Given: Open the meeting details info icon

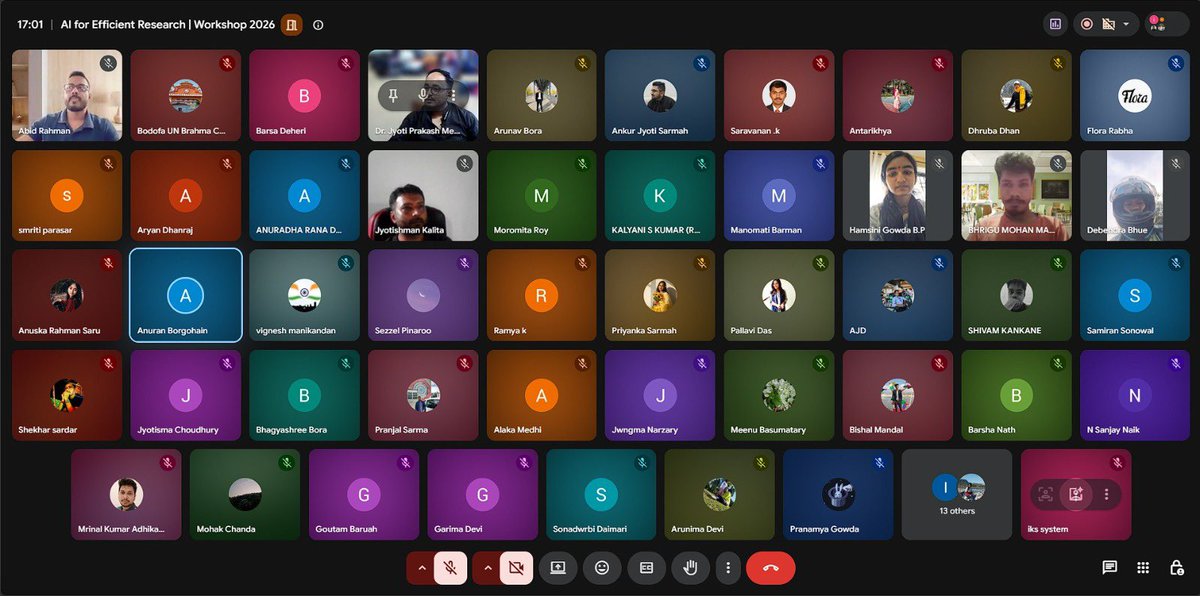Looking at the screenshot, I should click(x=318, y=25).
